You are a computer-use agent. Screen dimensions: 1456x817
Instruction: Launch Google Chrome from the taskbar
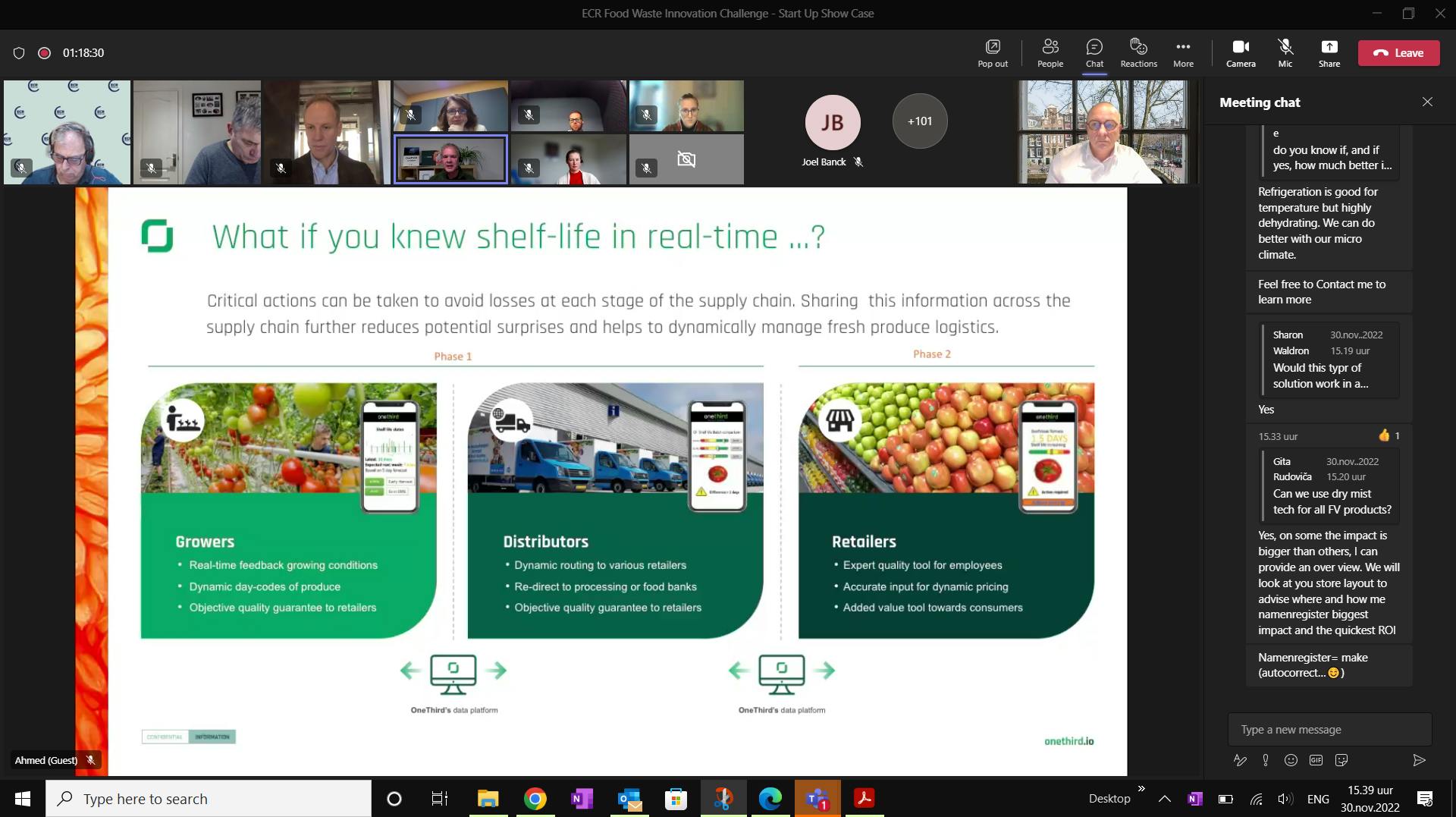(x=535, y=799)
